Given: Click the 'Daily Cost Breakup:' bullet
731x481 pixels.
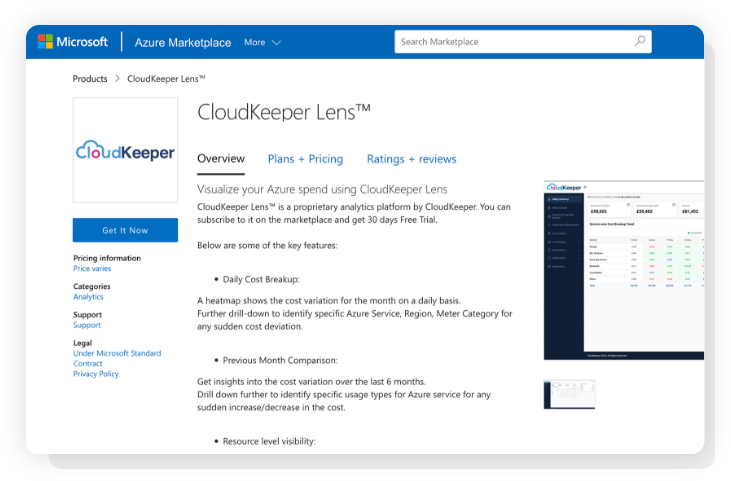Looking at the screenshot, I should (x=261, y=279).
